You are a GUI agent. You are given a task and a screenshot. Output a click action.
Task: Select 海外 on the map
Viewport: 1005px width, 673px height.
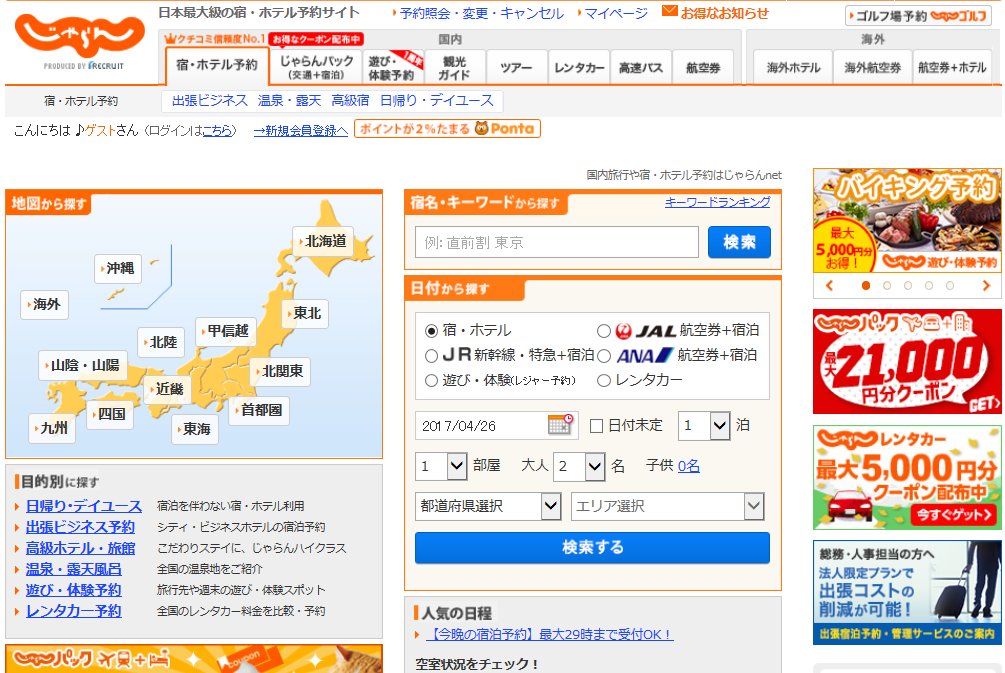coord(44,304)
